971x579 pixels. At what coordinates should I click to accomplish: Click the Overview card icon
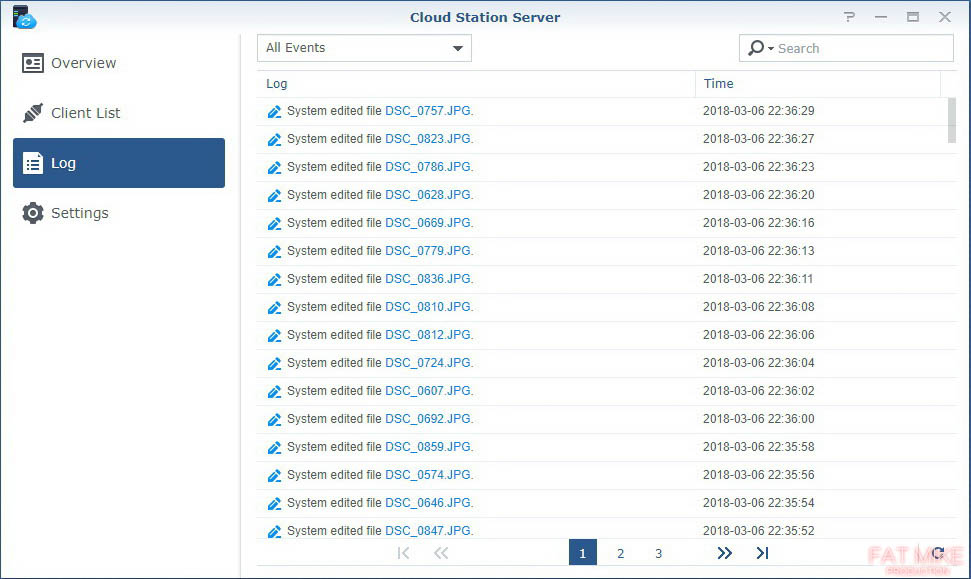(33, 63)
